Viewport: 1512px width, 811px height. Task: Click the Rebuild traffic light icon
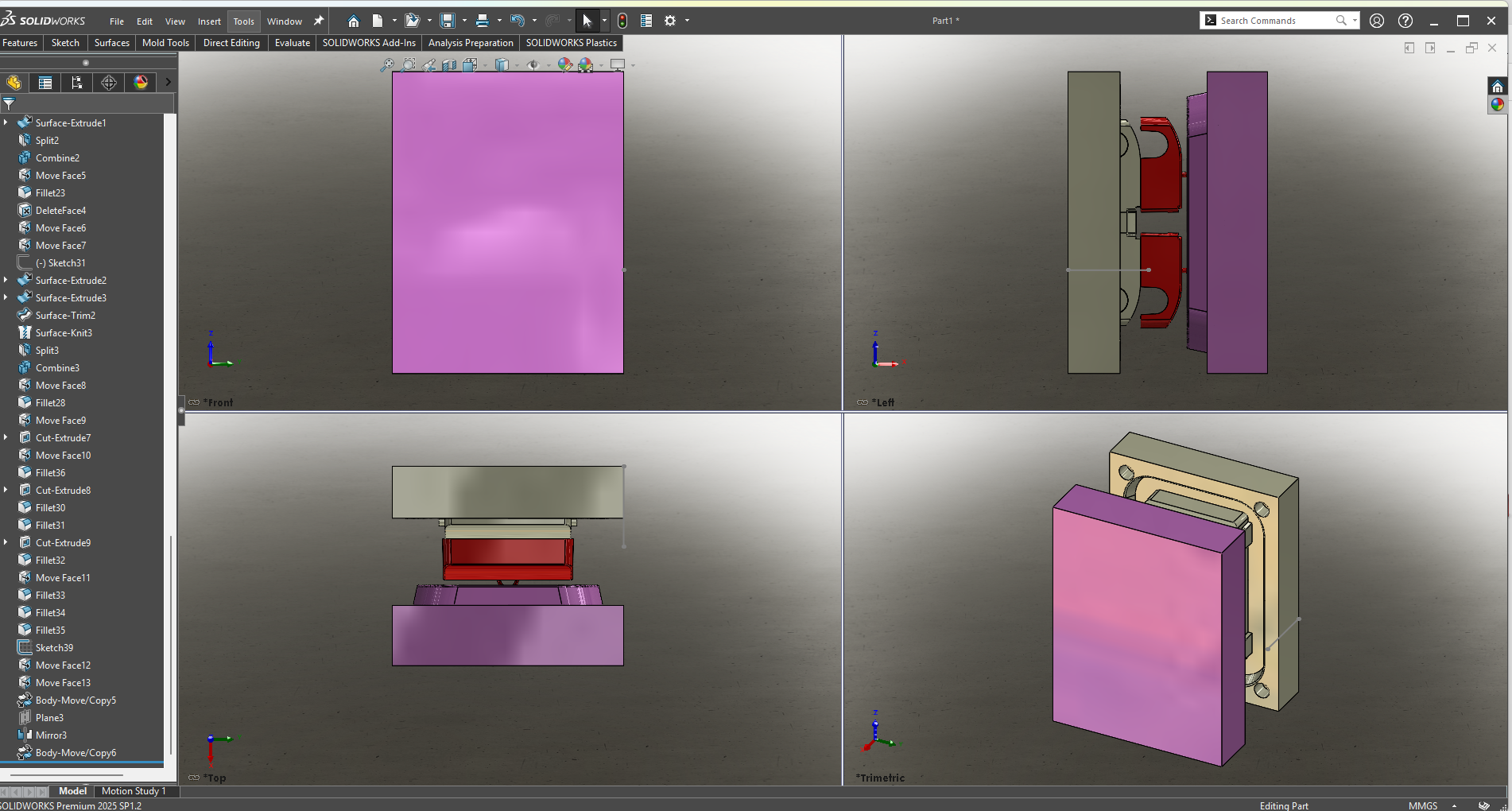622,21
